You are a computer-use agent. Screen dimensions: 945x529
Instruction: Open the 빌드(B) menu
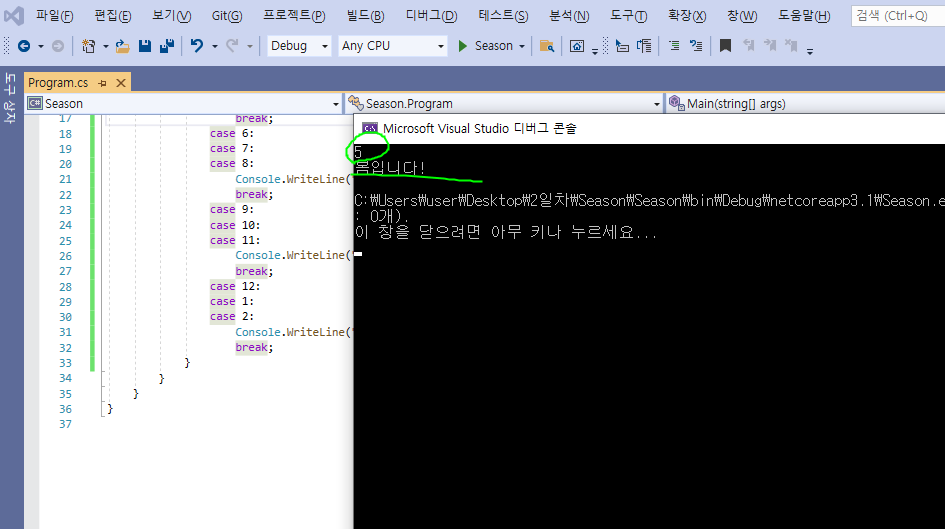(x=365, y=16)
